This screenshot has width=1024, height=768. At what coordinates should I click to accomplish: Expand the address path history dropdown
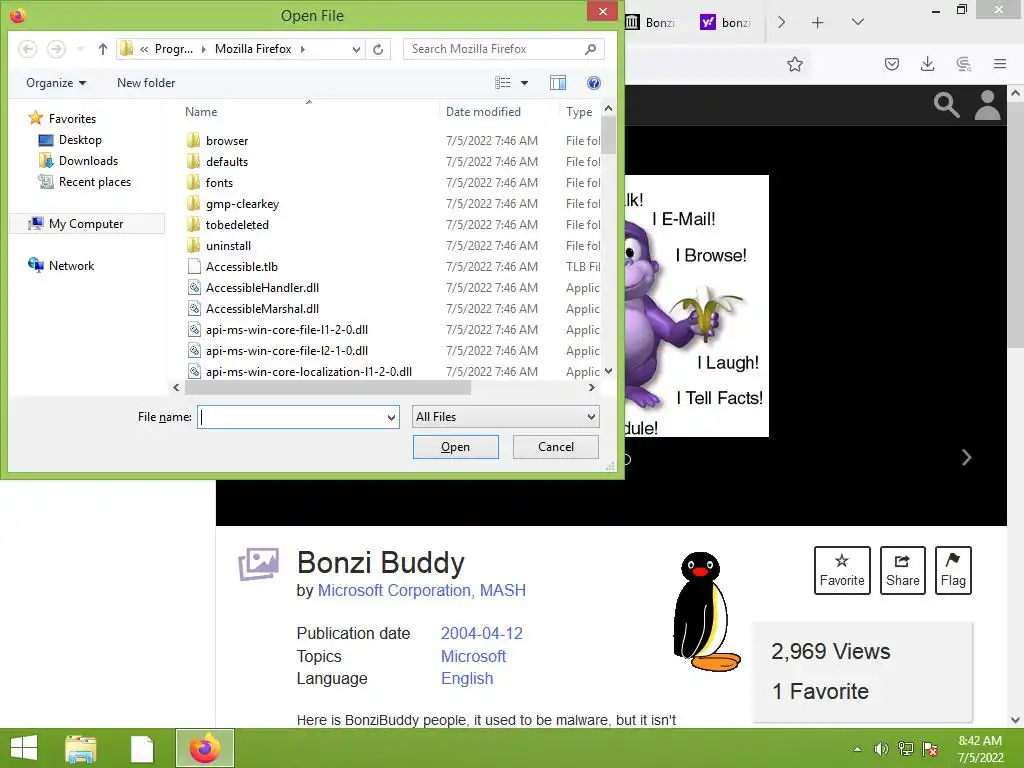[356, 49]
